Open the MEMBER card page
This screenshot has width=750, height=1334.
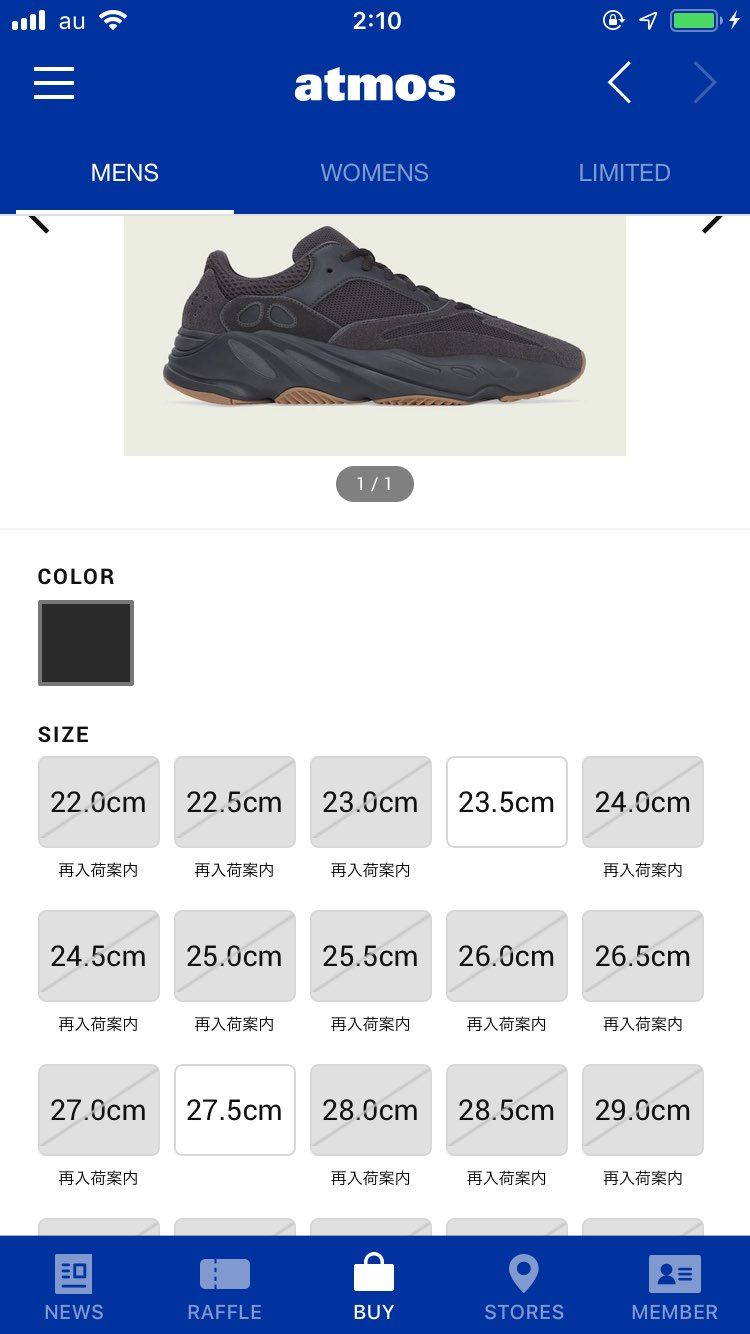coord(674,1286)
